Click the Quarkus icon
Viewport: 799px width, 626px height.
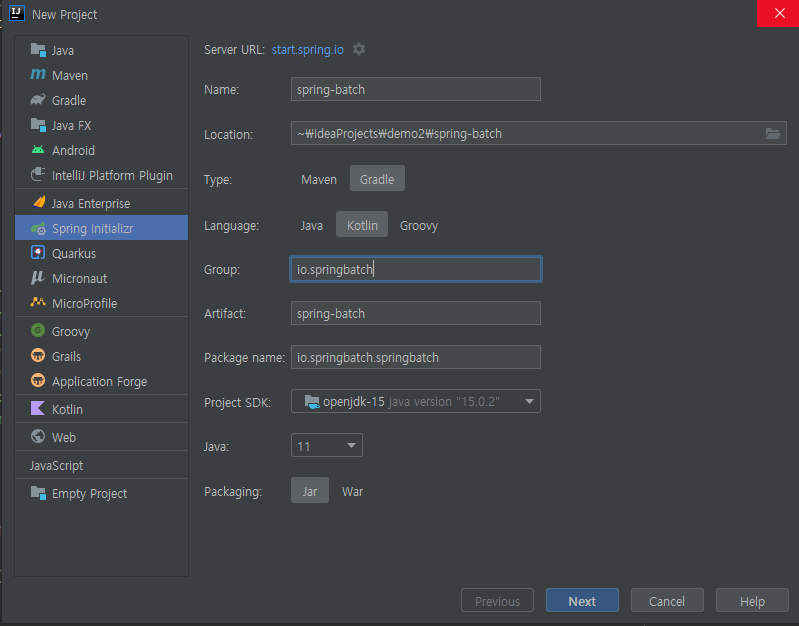coord(38,253)
